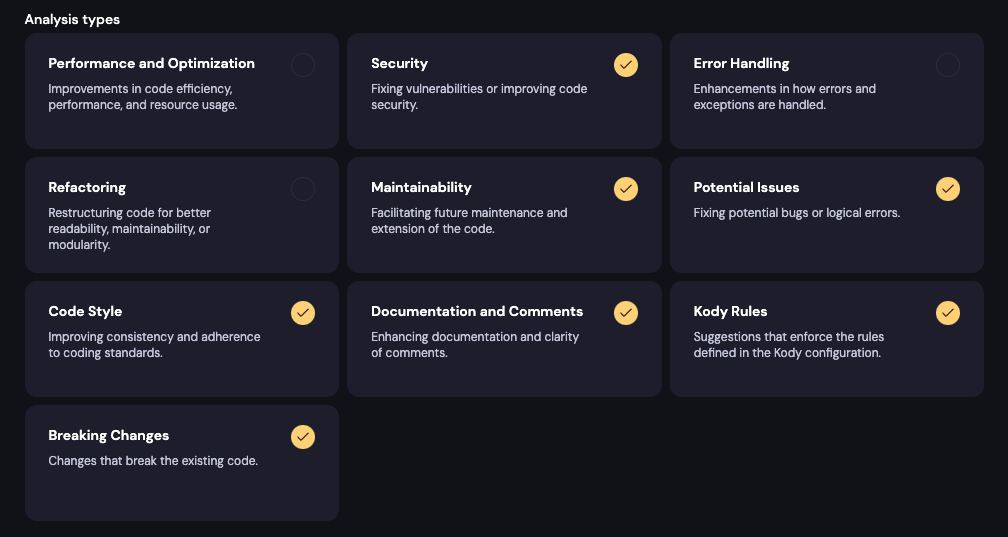1008x537 pixels.
Task: Select the Performance and Optimization card title
Action: [x=151, y=63]
